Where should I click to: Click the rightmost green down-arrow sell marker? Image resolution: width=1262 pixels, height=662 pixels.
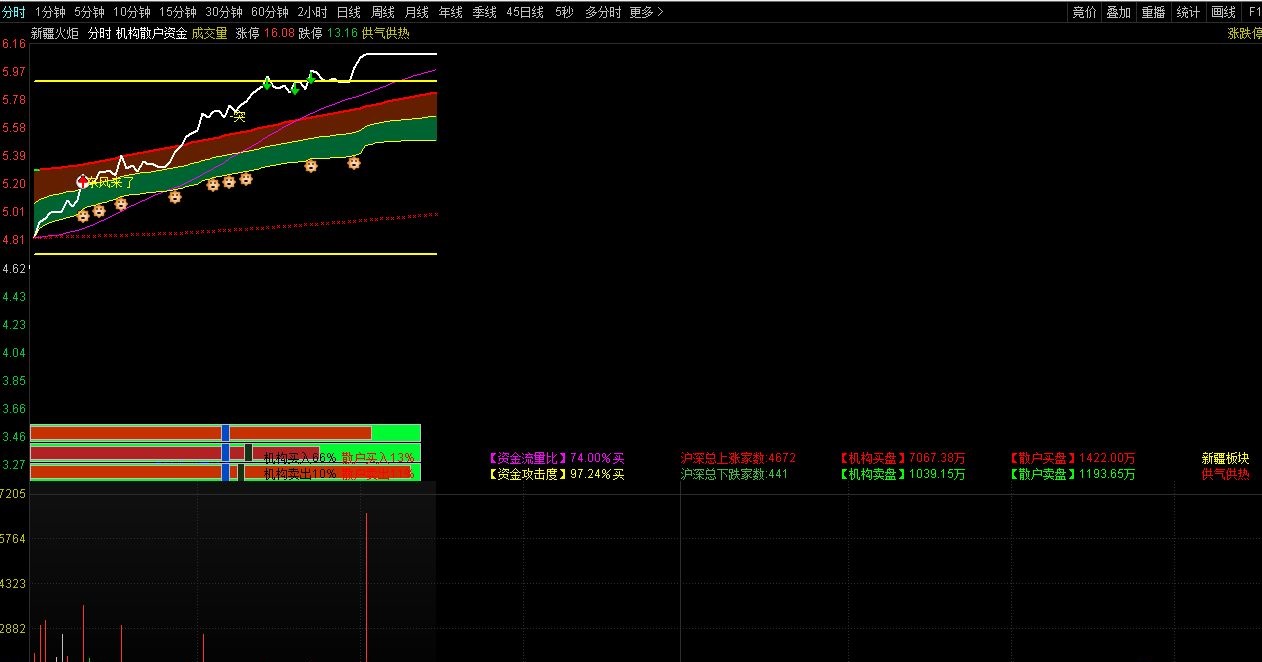[311, 79]
